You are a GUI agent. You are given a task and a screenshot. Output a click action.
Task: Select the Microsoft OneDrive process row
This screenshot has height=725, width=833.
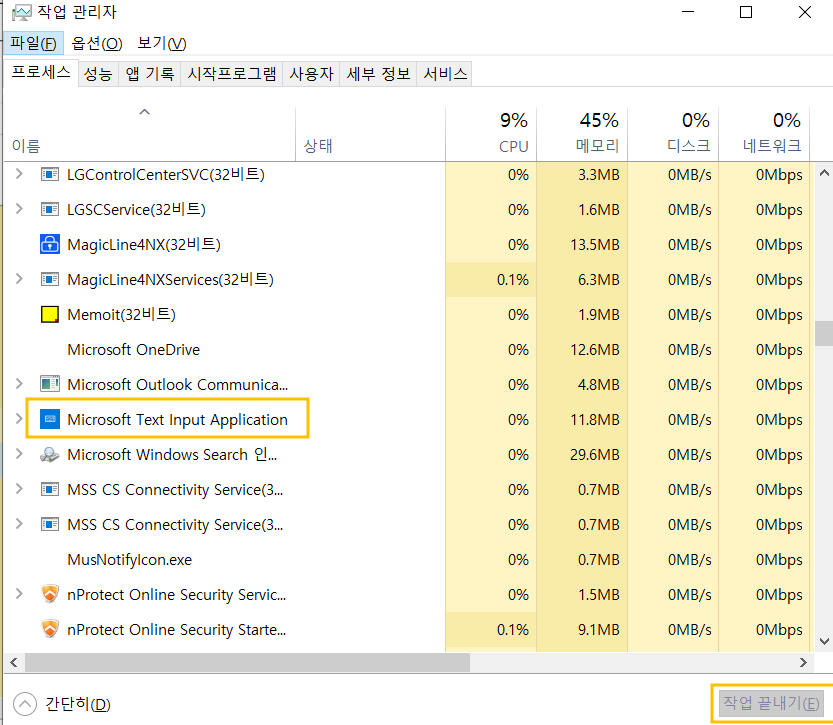tap(406, 349)
